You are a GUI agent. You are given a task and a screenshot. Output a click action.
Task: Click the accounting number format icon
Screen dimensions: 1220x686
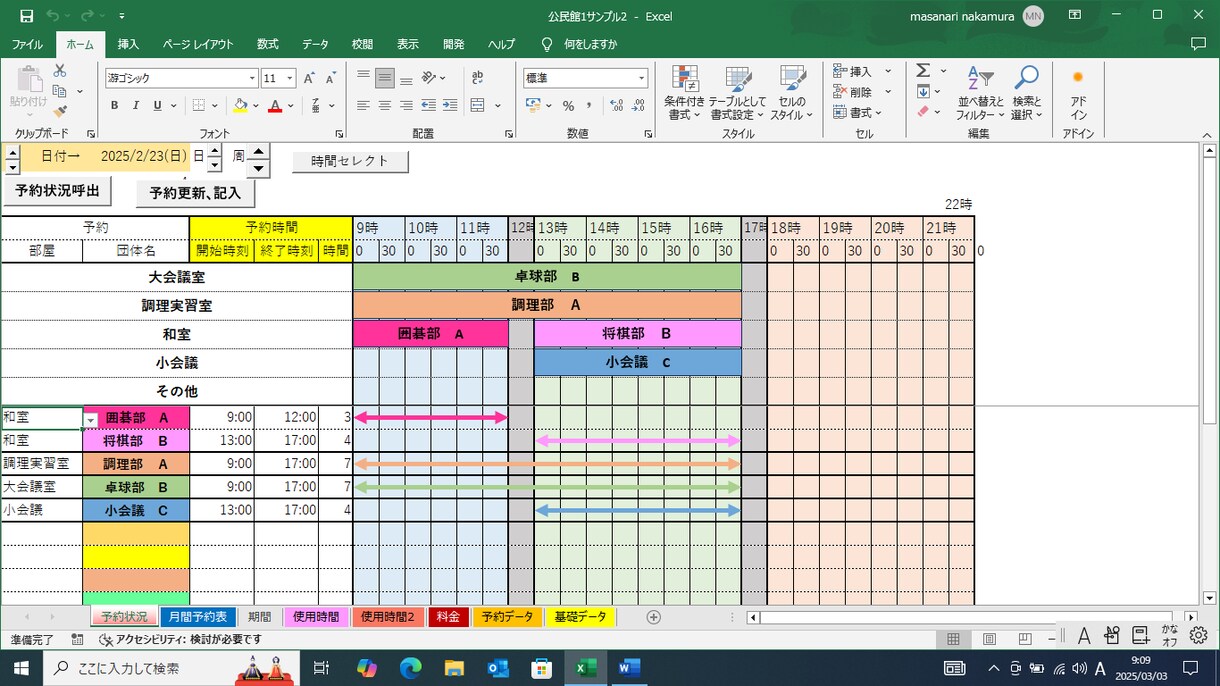(534, 105)
